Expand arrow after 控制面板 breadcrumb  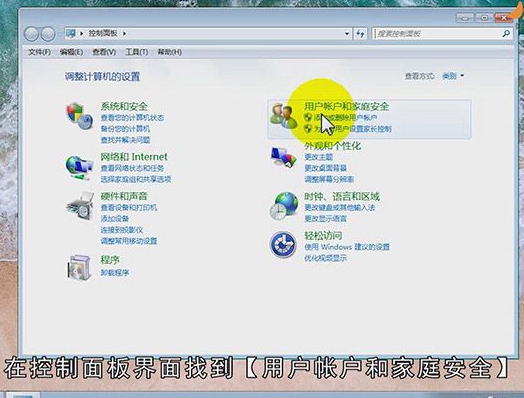click(x=124, y=33)
